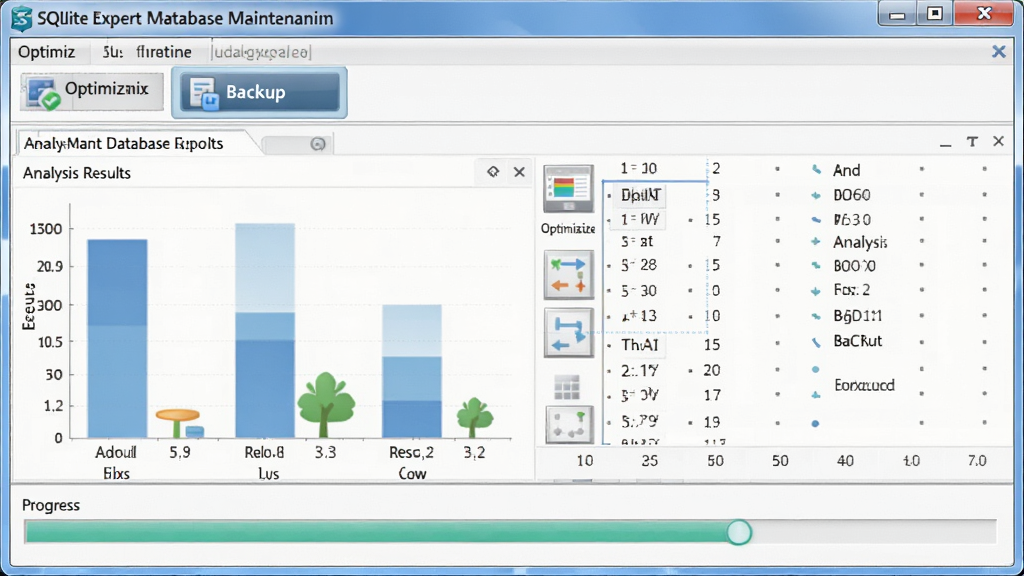Close the Analysis Results pane
1024x576 pixels.
[x=519, y=172]
